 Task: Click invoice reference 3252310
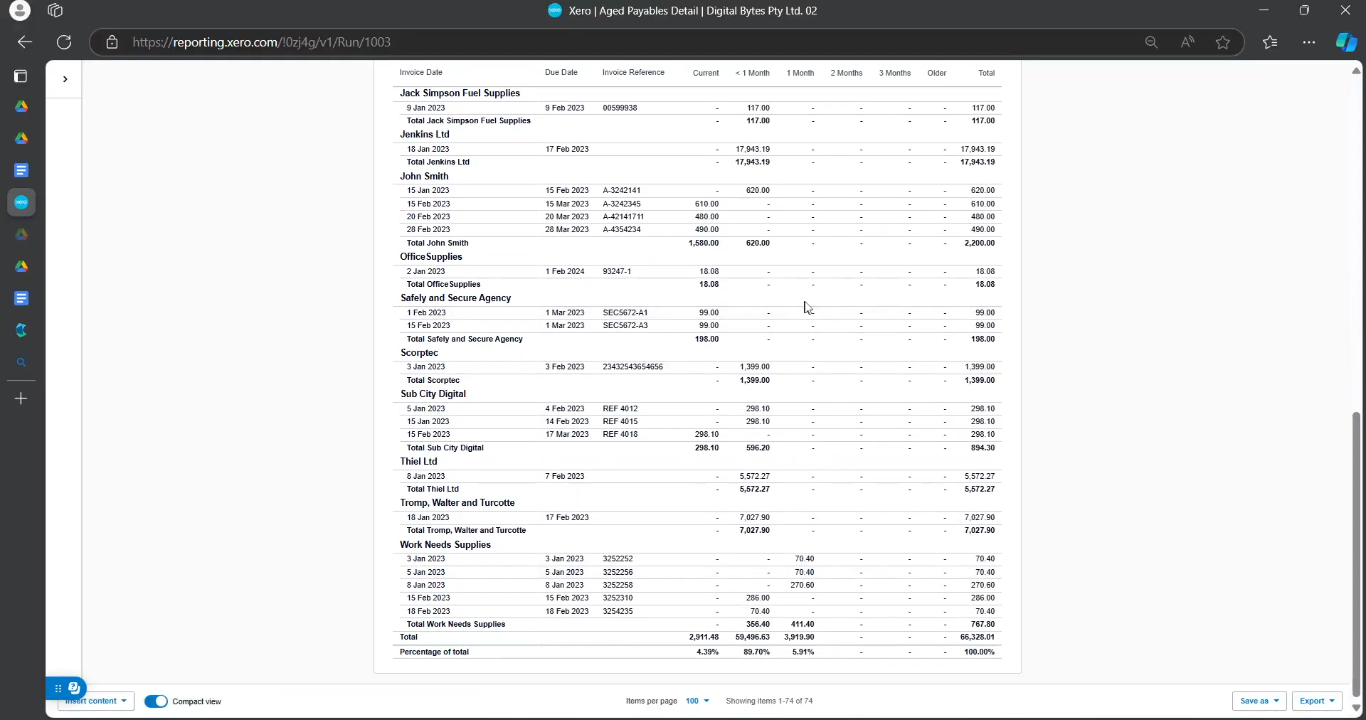click(618, 598)
